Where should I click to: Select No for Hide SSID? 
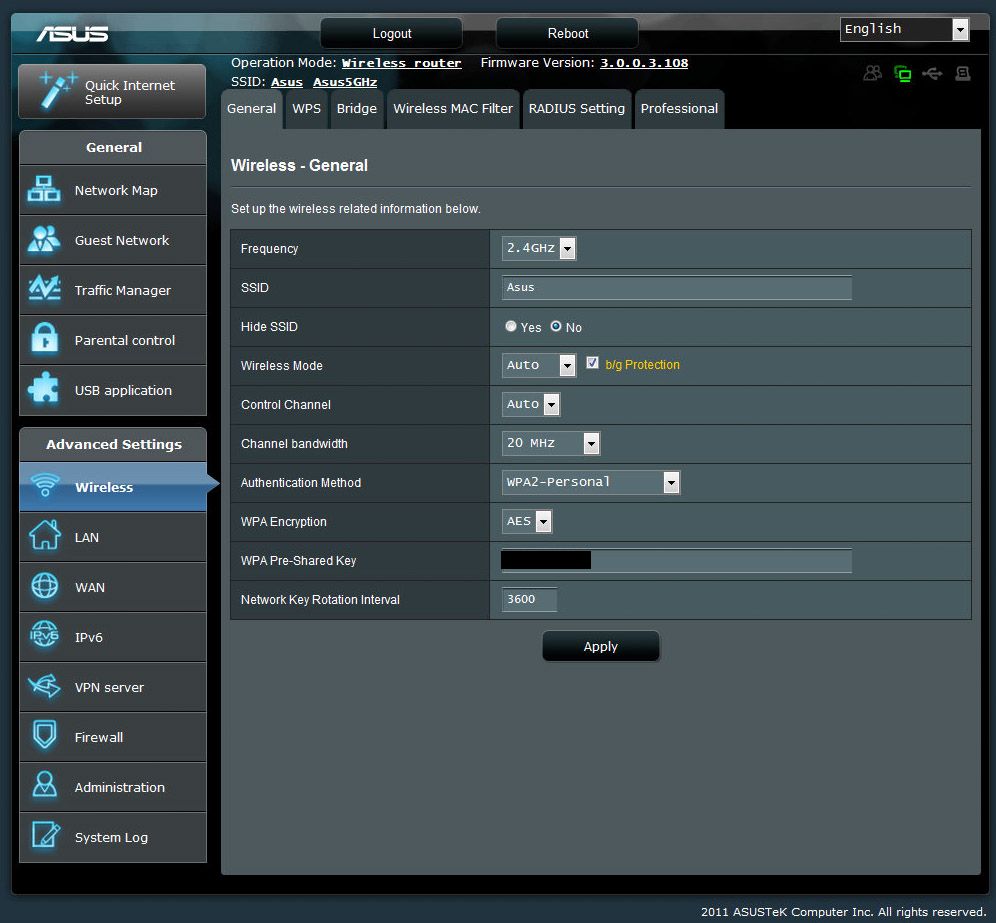tap(556, 327)
